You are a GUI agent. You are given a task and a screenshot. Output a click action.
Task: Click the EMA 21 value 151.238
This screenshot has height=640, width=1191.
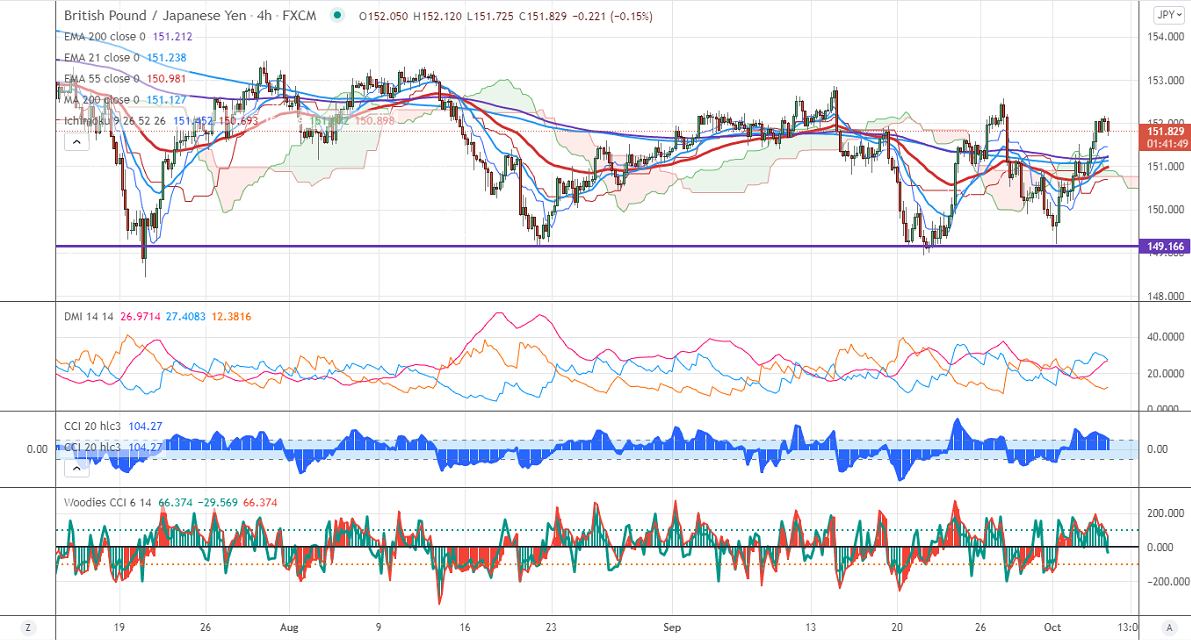coord(166,58)
